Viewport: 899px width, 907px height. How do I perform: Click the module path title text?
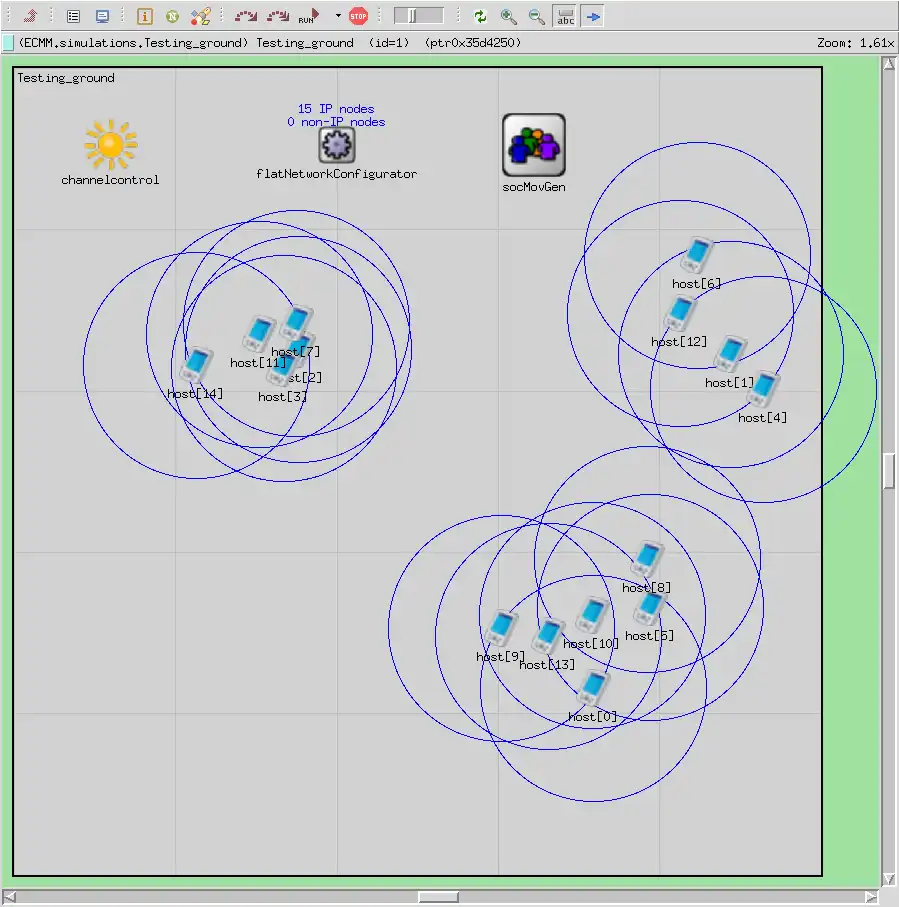(x=270, y=43)
